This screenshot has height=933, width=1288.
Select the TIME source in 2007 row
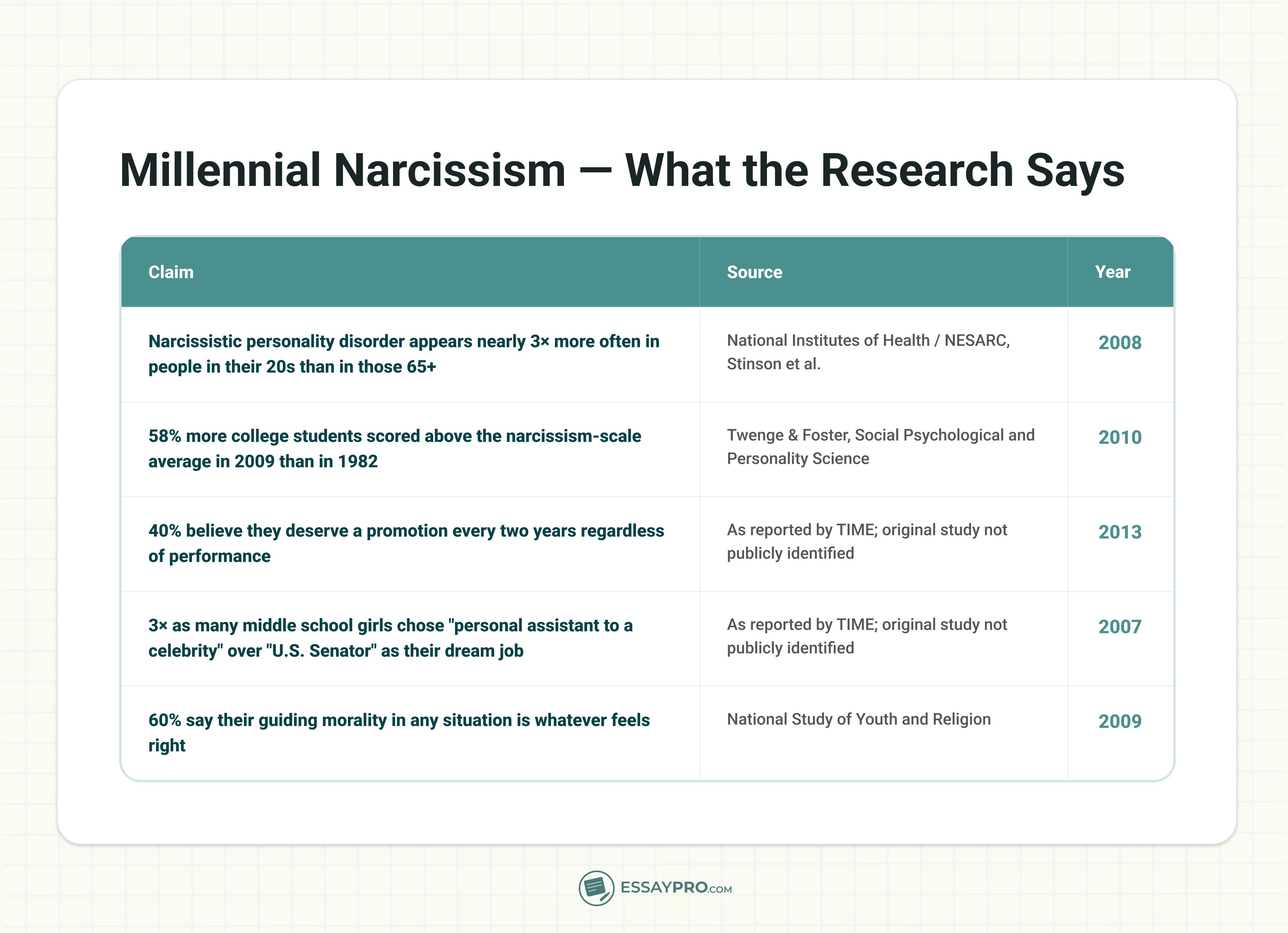click(866, 636)
